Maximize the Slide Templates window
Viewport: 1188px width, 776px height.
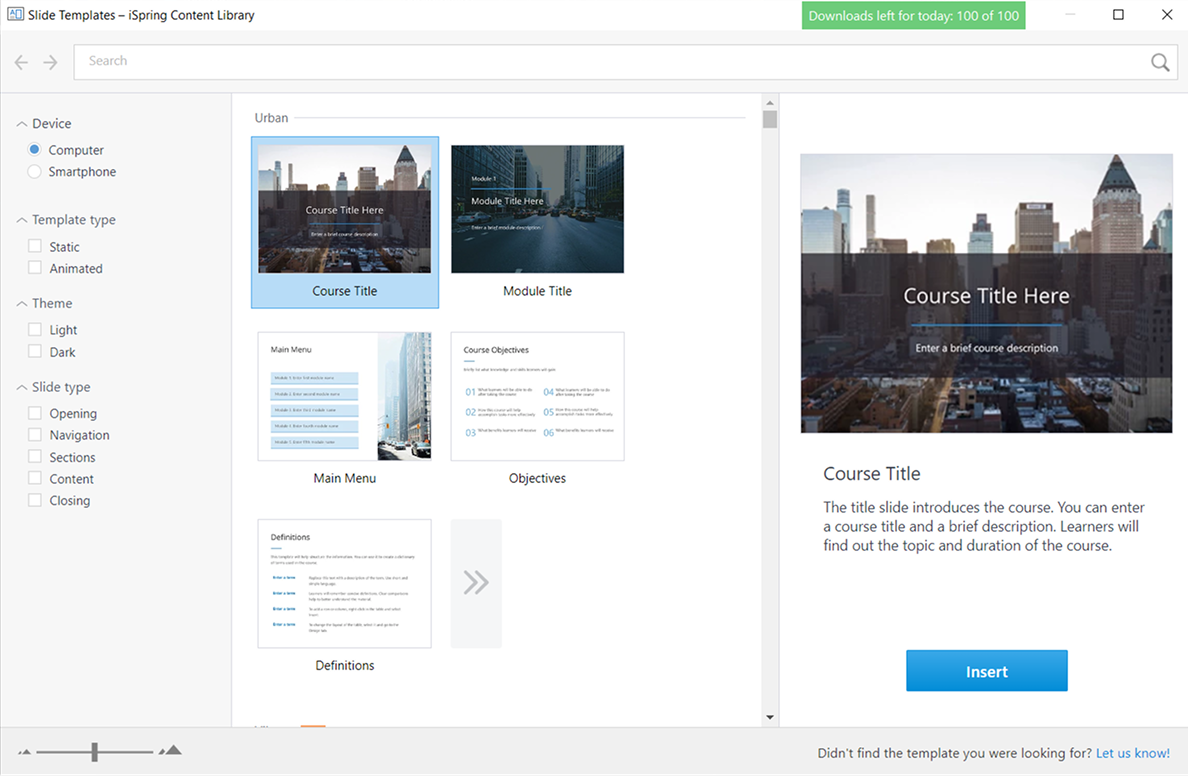coord(1118,14)
